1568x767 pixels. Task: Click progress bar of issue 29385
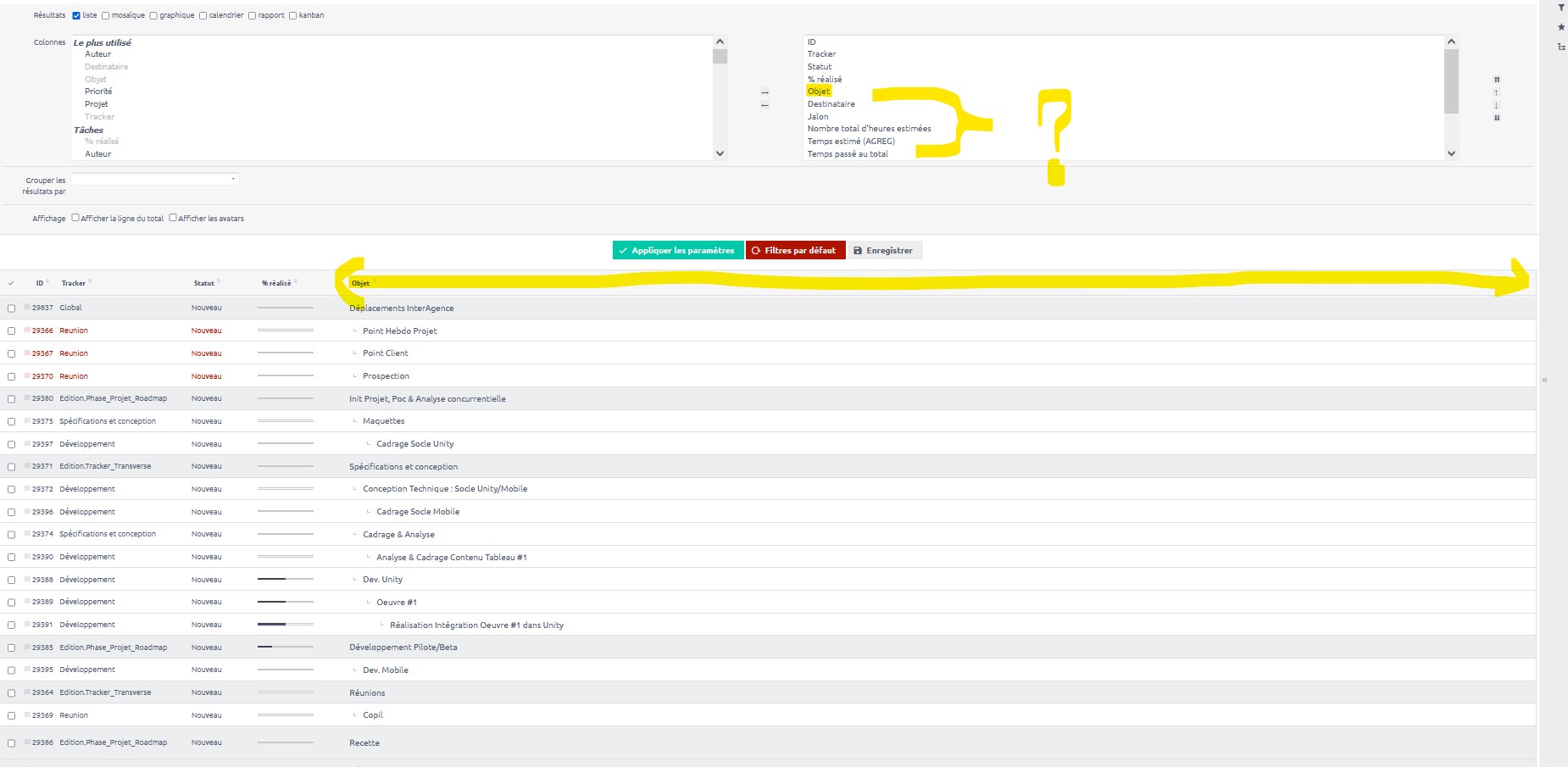click(285, 647)
